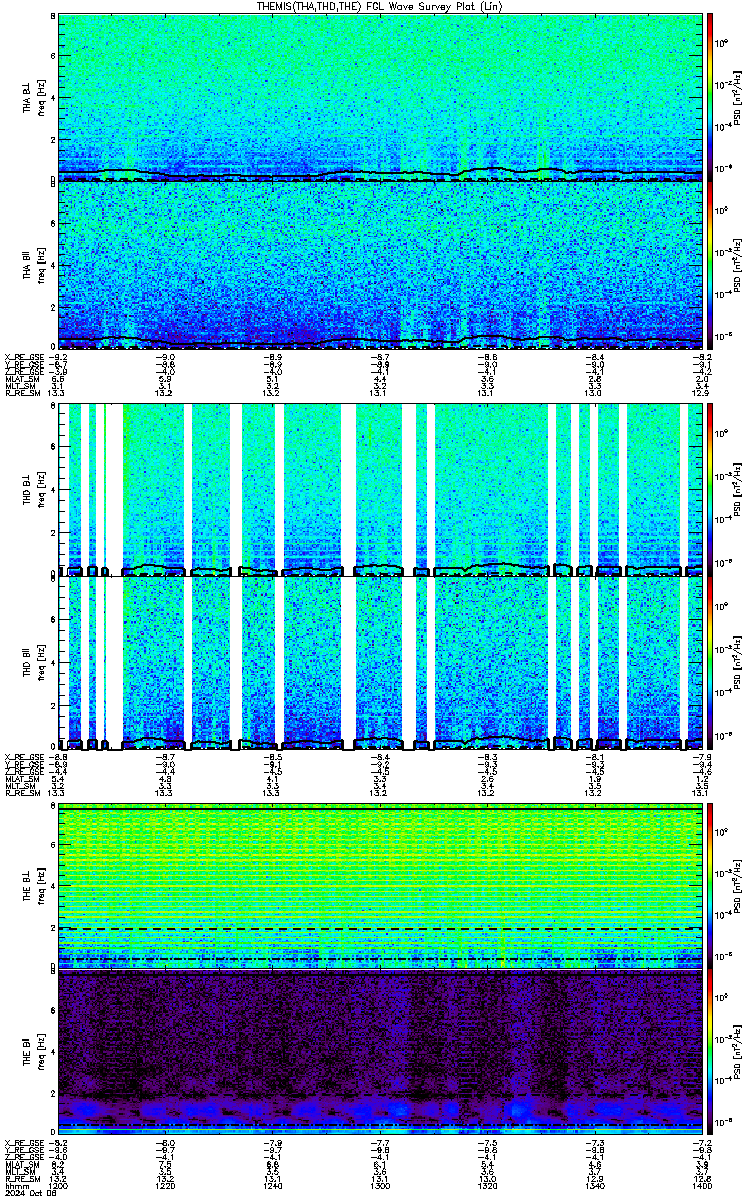
Task: Click the '1340' time tick label at the bottom
Action: (596, 1186)
